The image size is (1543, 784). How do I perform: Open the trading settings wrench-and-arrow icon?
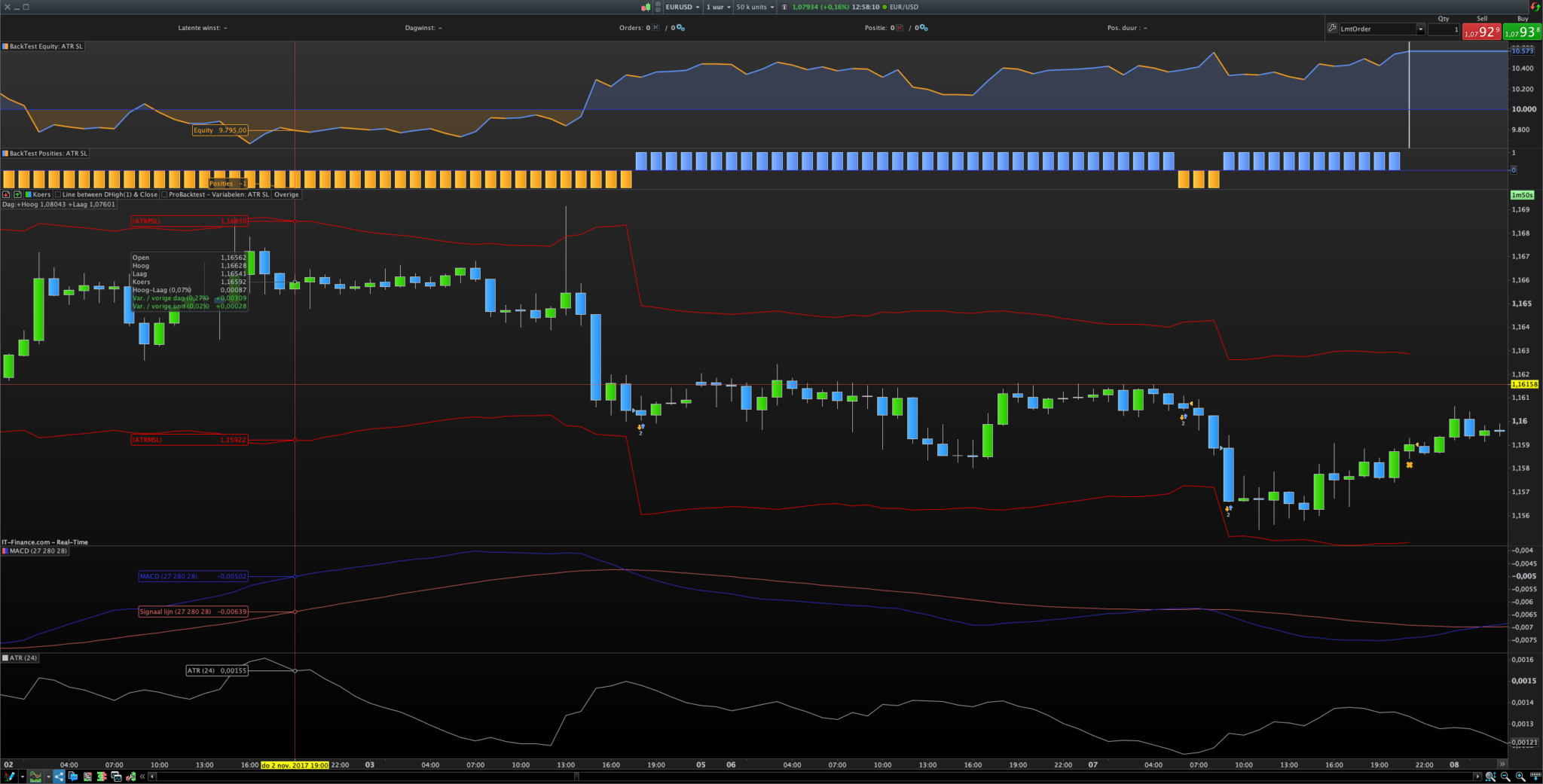130,776
